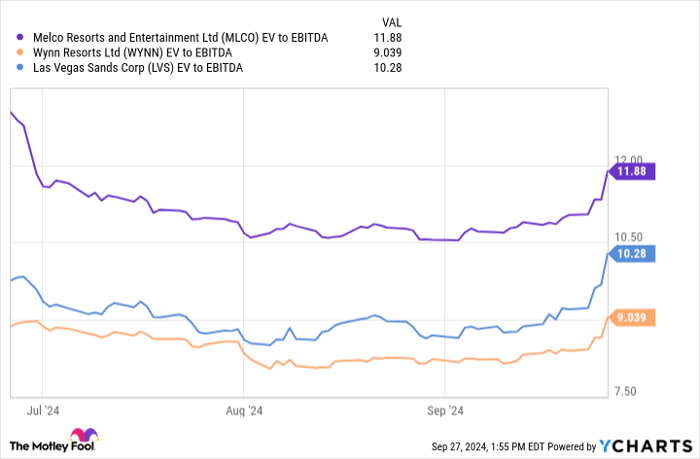Image resolution: width=700 pixels, height=459 pixels.
Task: Click the Jul '24 axis label
Action: [x=43, y=411]
